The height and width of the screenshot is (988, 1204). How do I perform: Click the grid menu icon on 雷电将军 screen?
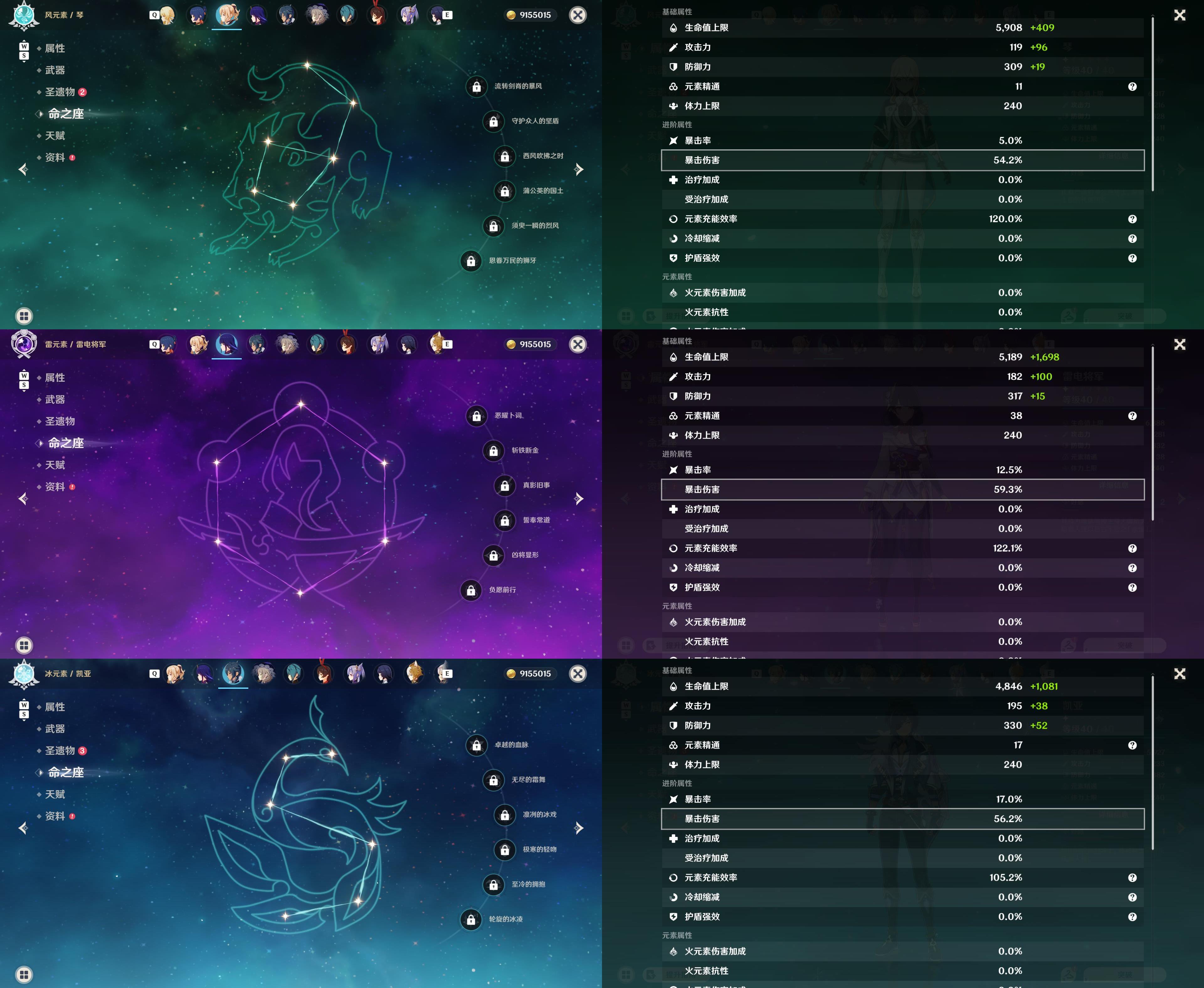[24, 645]
